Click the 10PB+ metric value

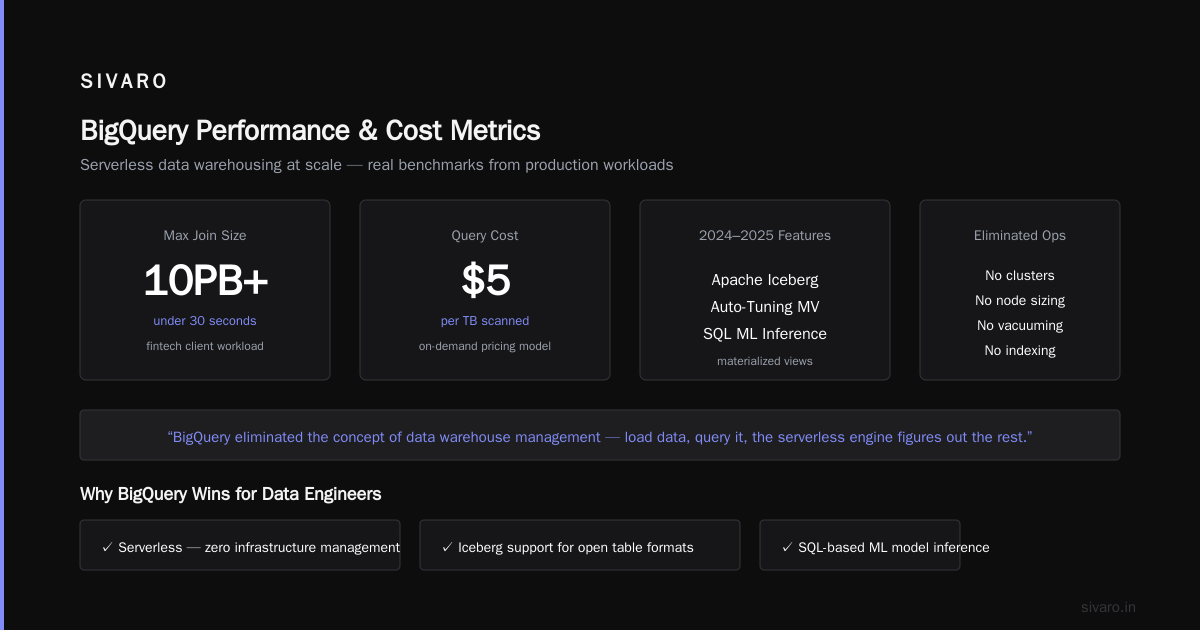[205, 281]
